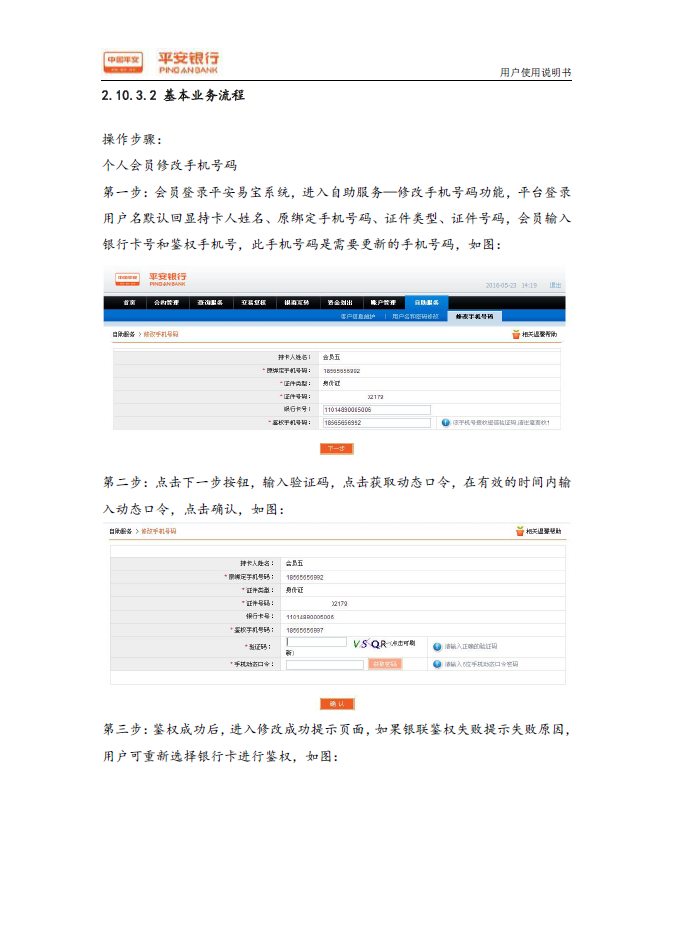Click 修改手机号码 breadcrumb in the verification-code form
This screenshot has width=673, height=951.
[x=159, y=531]
